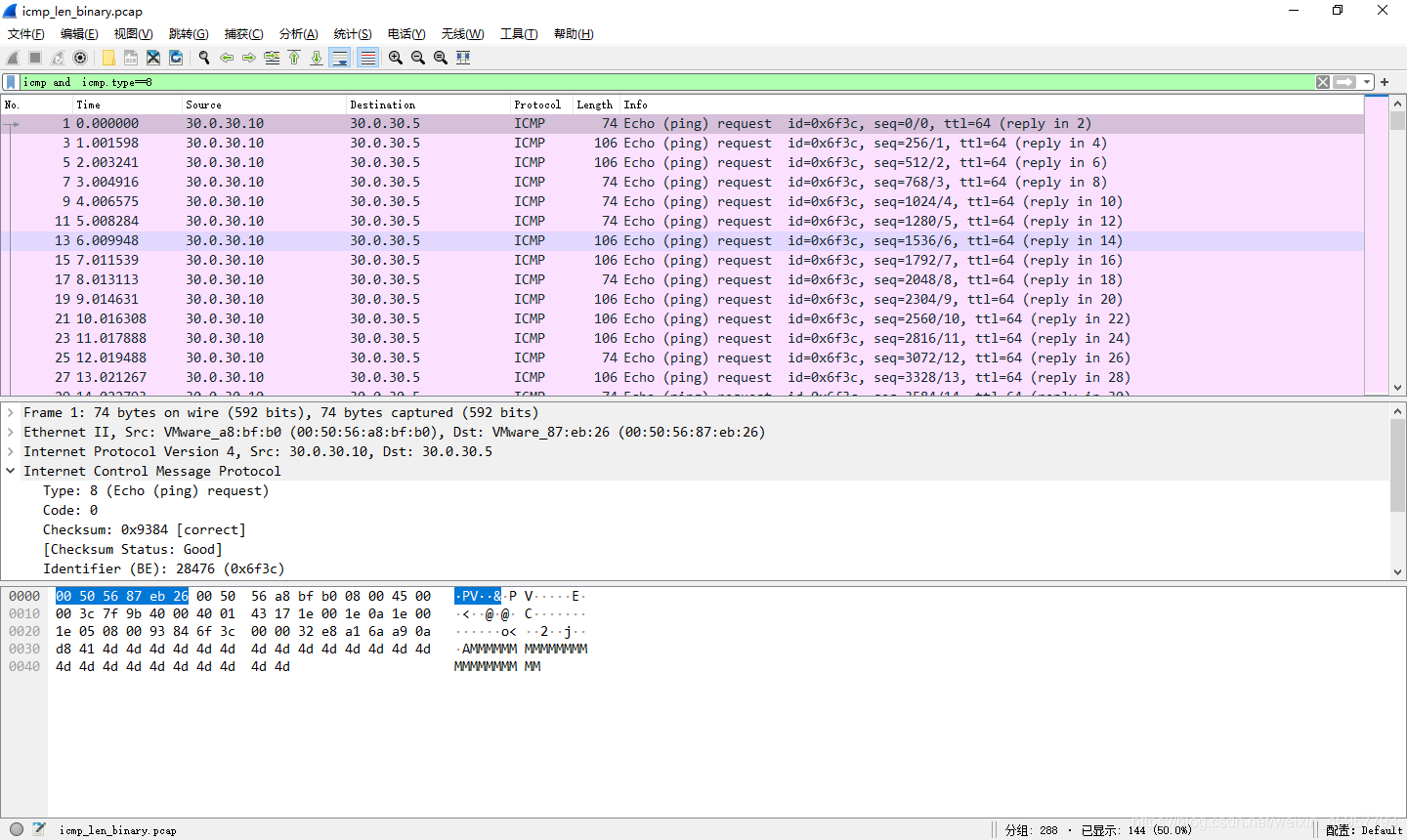Expand the Frame 1 tree node

(11, 413)
